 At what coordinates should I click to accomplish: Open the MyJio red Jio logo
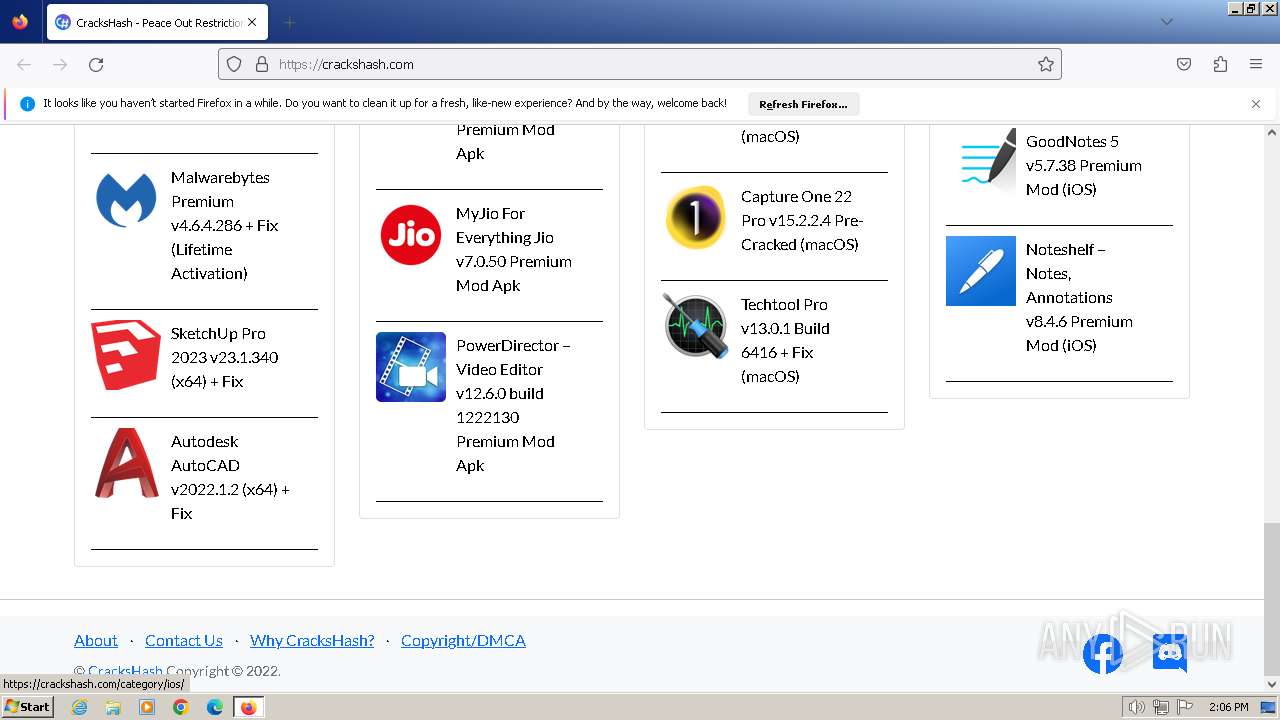[x=411, y=235]
